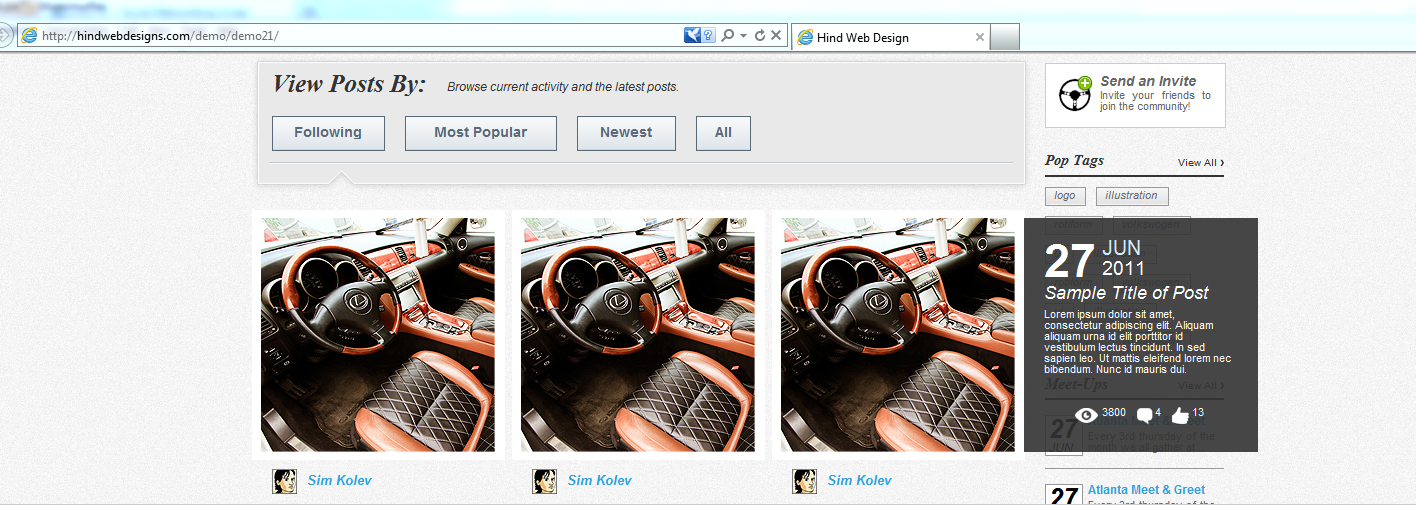This screenshot has height=505, width=1416.
Task: Stop loading with the X icon
Action: (x=776, y=36)
